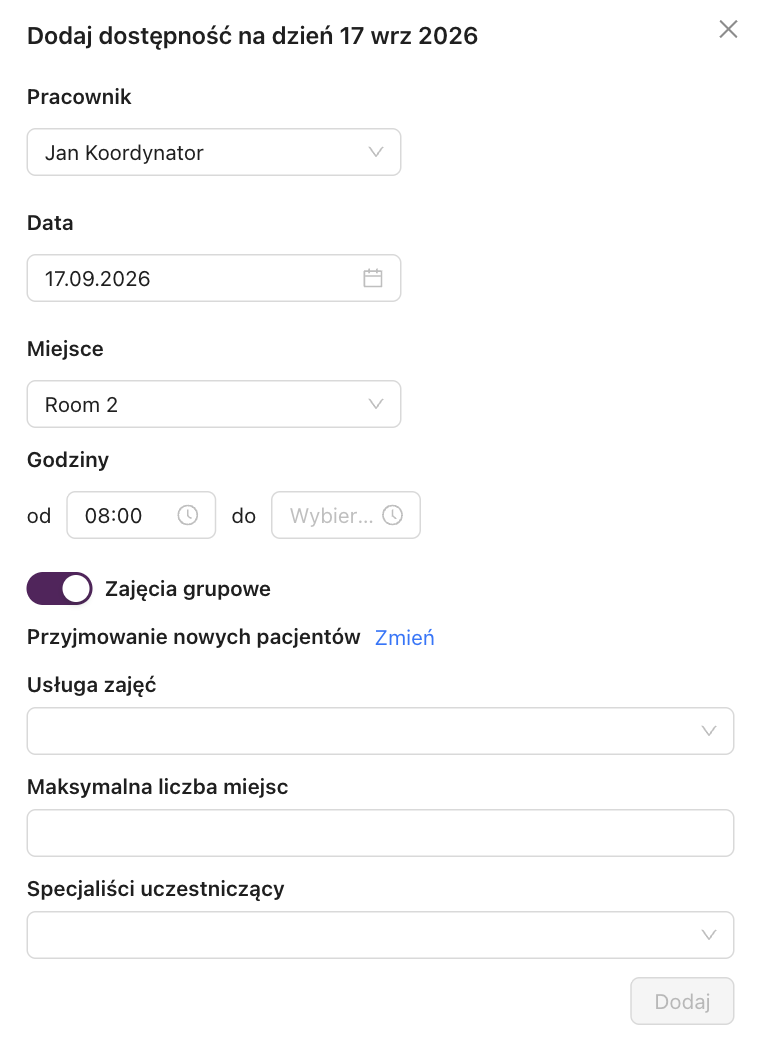Click the Zmień link
Viewport: 760px width, 1048px height.
coord(404,638)
